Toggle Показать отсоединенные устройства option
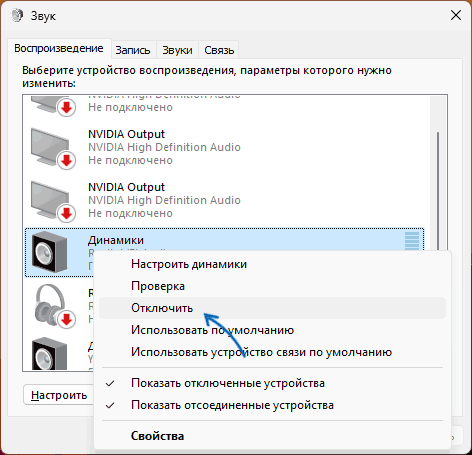 pos(272,405)
